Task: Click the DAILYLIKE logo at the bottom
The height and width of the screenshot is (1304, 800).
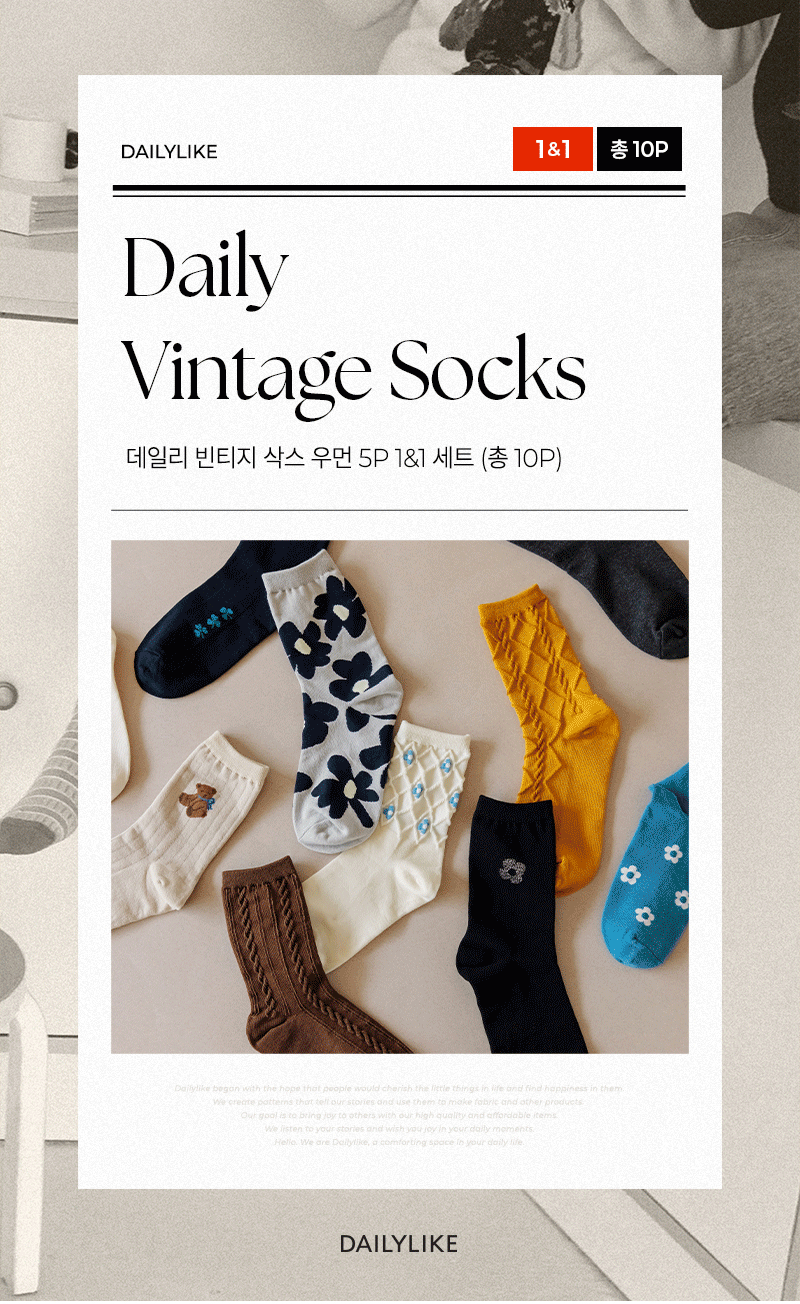Action: [x=398, y=1244]
